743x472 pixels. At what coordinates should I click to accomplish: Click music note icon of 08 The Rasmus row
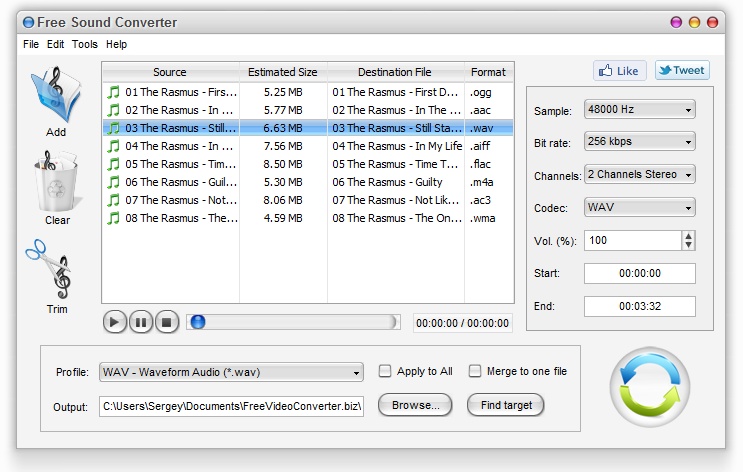(113, 218)
